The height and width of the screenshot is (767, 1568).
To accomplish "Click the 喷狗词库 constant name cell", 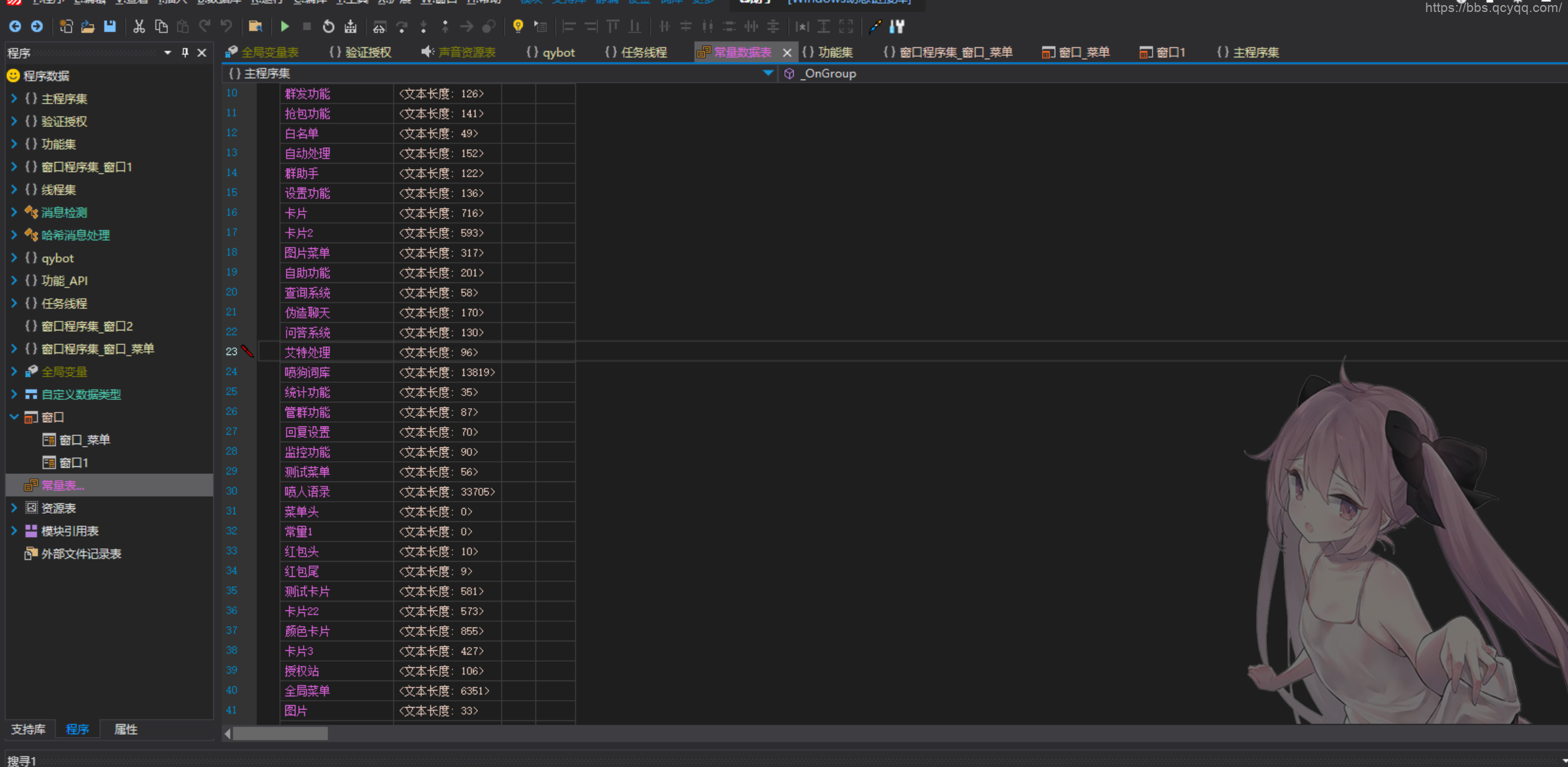I will click(337, 373).
